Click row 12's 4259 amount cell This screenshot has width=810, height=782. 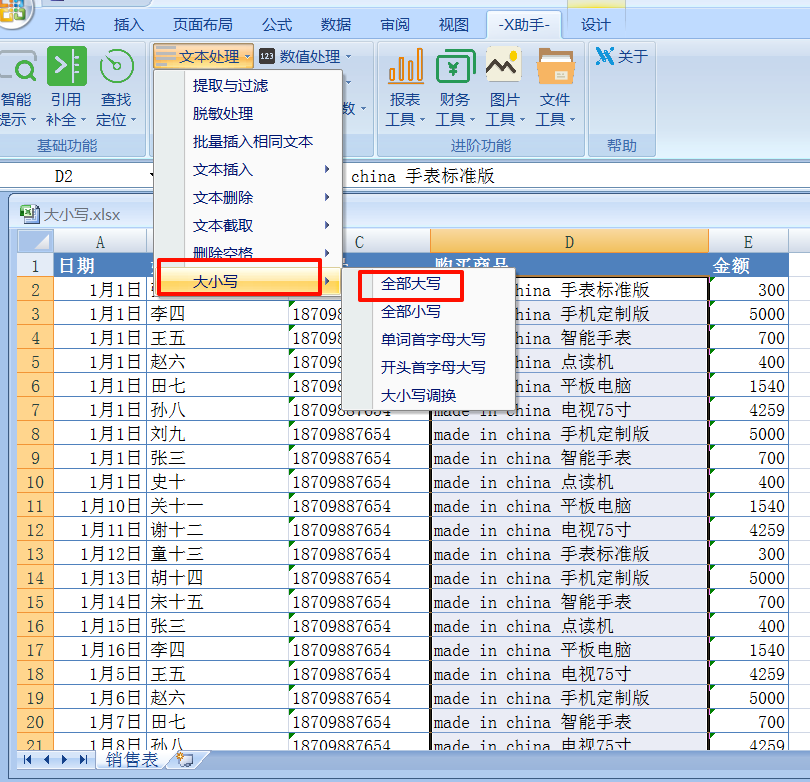click(749, 530)
